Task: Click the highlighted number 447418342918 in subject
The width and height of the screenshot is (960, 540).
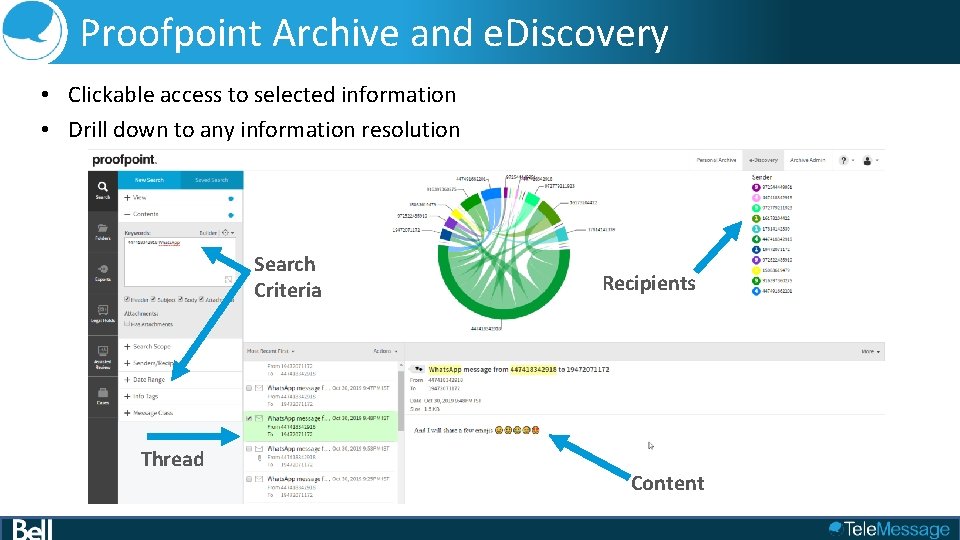Action: tap(533, 369)
